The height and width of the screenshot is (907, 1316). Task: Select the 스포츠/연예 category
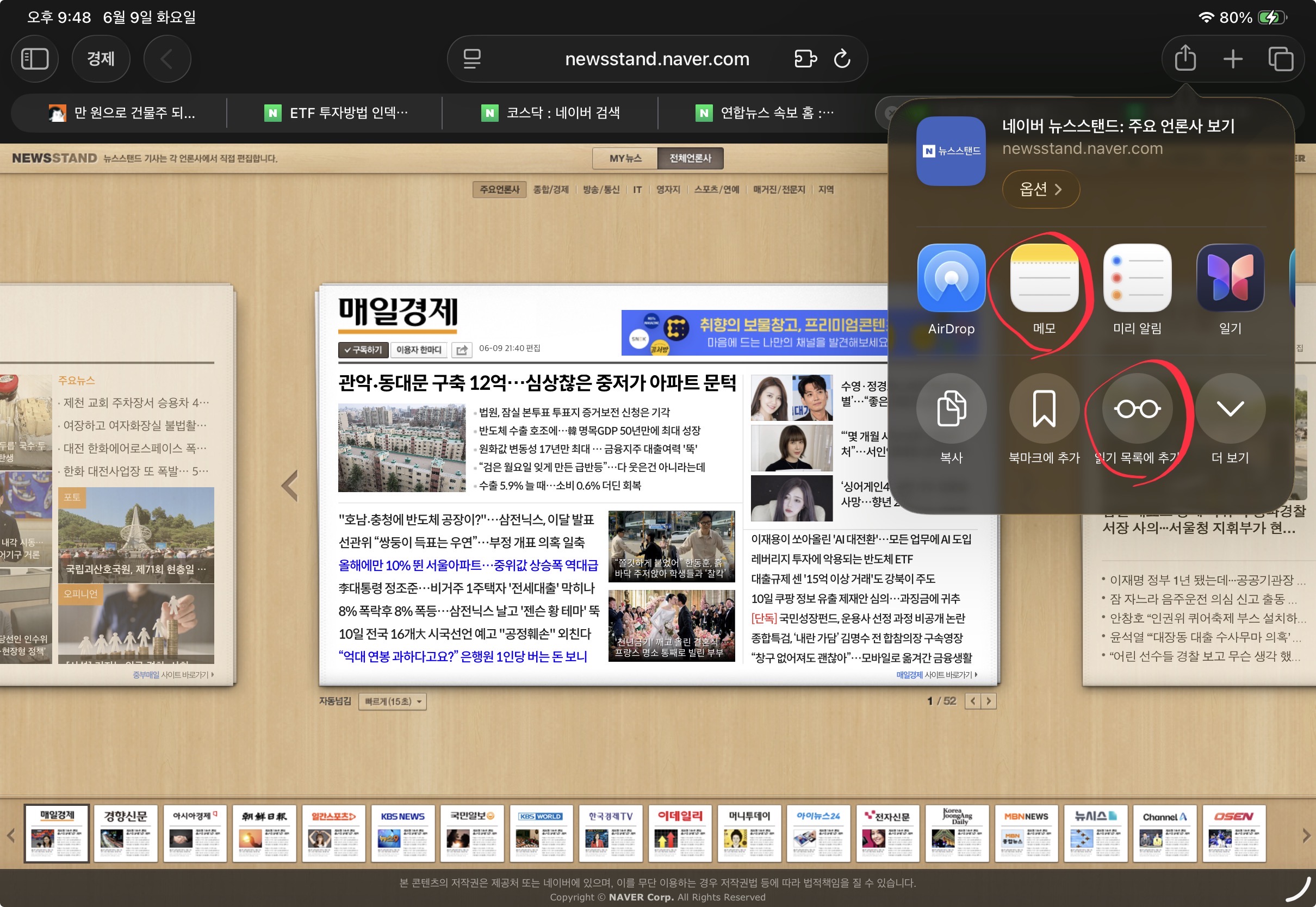point(717,190)
